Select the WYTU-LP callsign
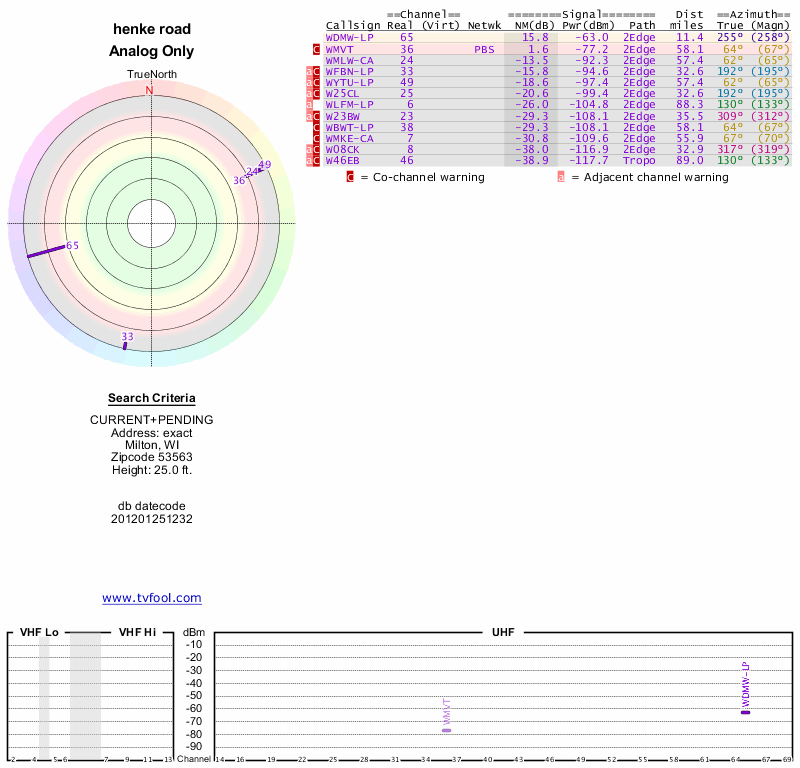 (349, 83)
